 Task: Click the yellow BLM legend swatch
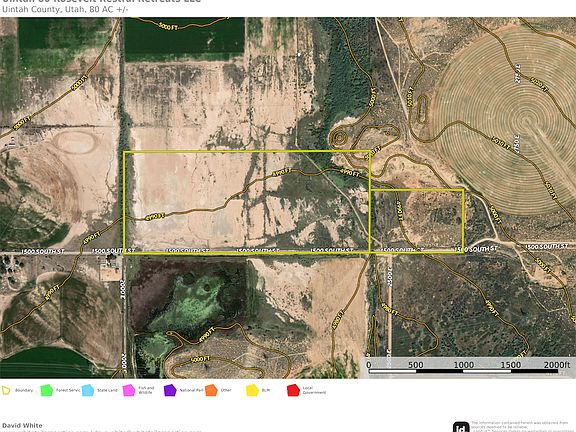point(252,390)
